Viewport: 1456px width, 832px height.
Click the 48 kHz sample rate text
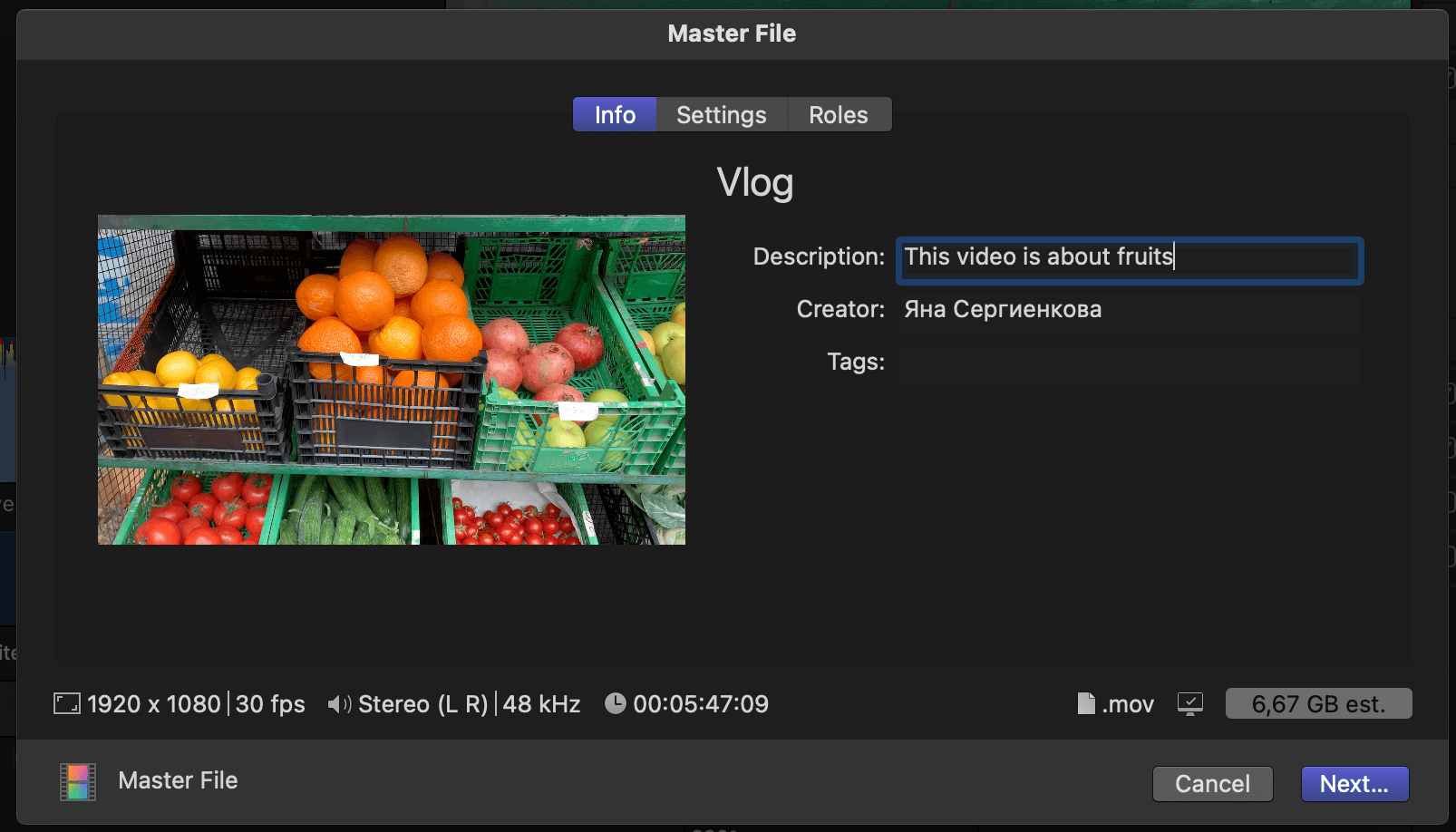541,704
